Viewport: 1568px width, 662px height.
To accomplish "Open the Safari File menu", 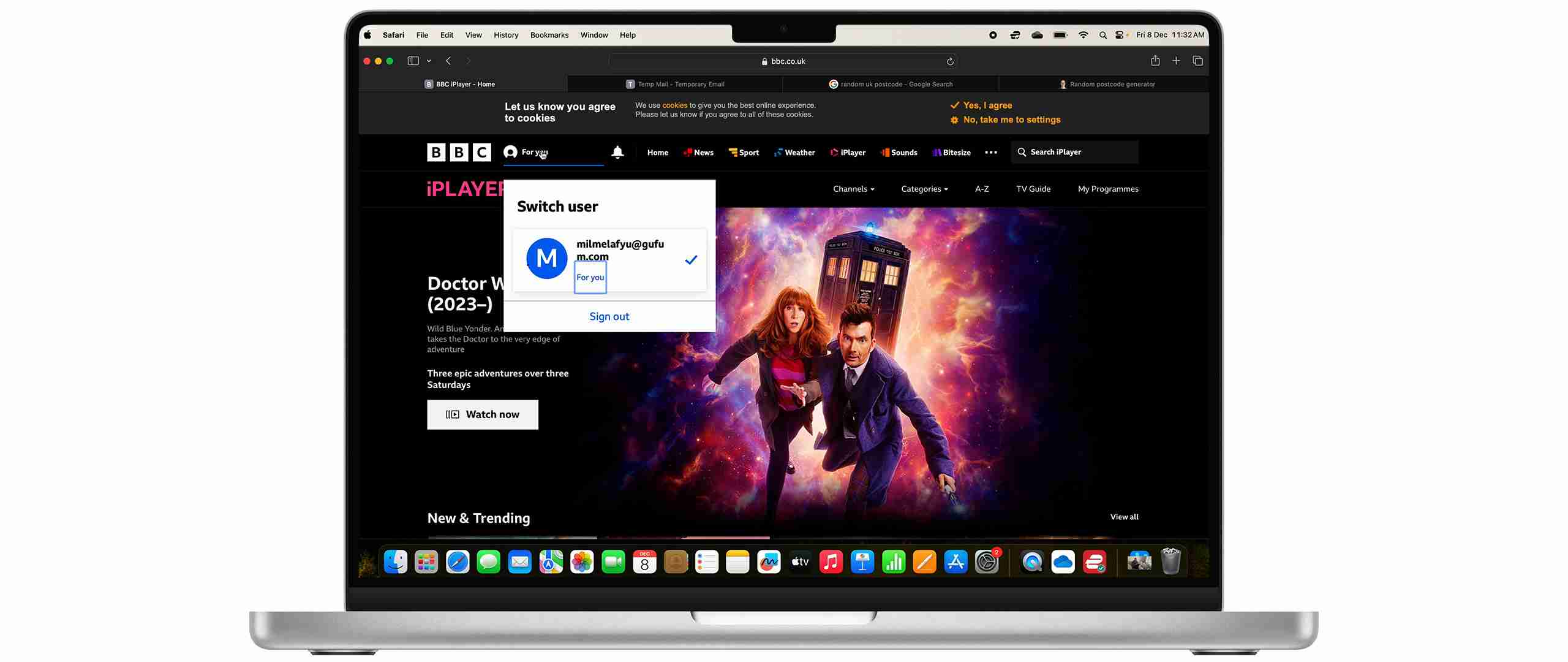I will click(422, 35).
